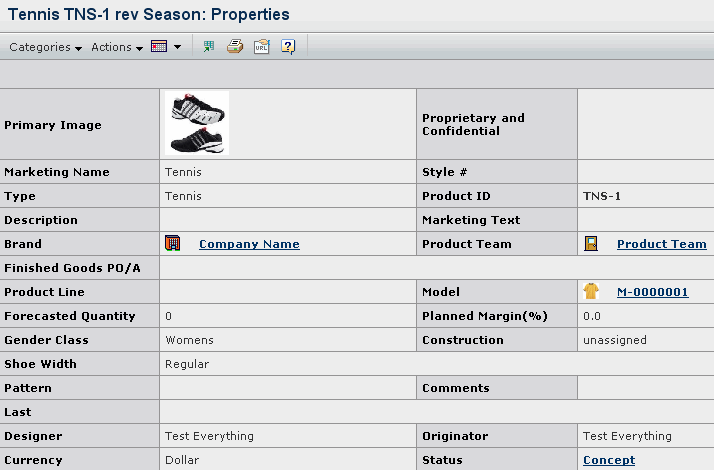Click the Product ID value TNS-1
Viewport: 714px width, 470px height.
[x=602, y=196]
